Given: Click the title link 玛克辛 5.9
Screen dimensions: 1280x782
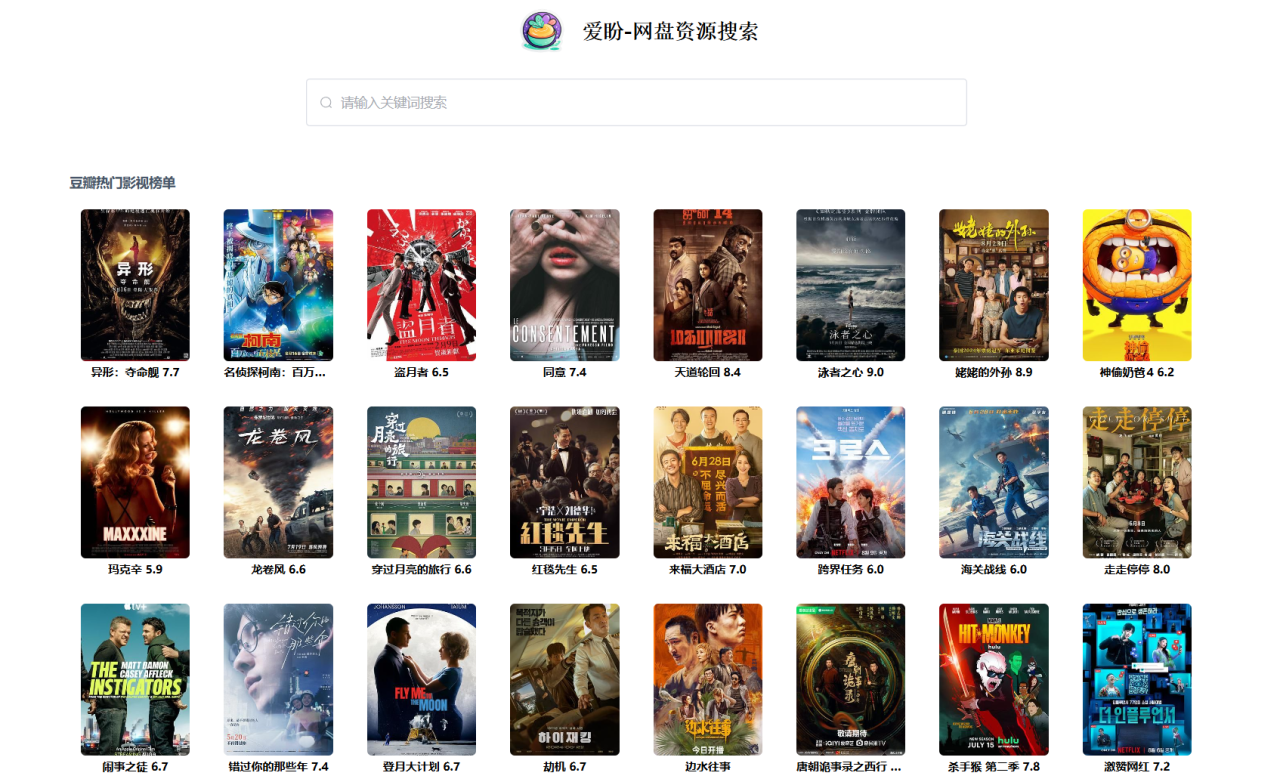Looking at the screenshot, I should (135, 569).
